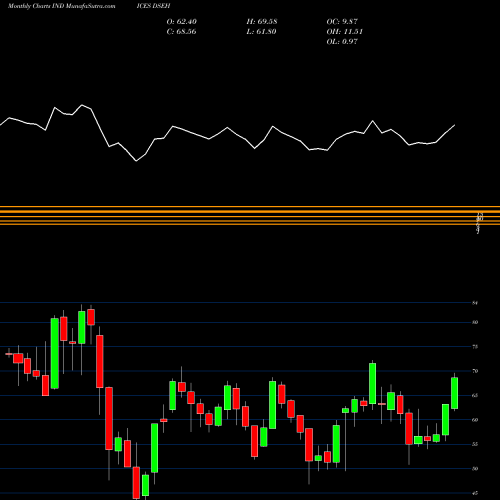This screenshot has height=500, width=500.
Task: Click the 55 price axis label
Action: (475, 444)
